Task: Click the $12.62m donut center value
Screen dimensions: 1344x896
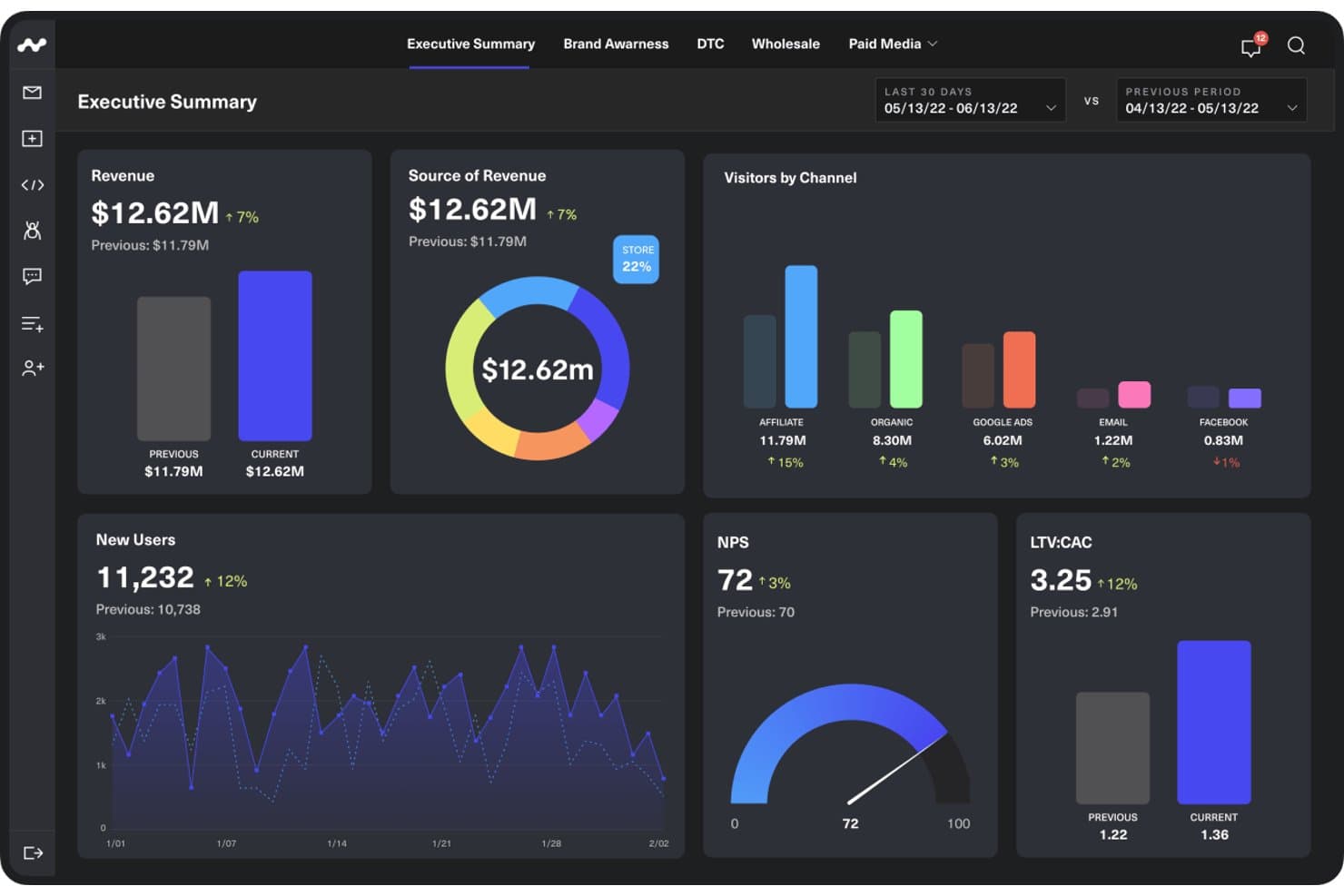Action: click(x=538, y=369)
